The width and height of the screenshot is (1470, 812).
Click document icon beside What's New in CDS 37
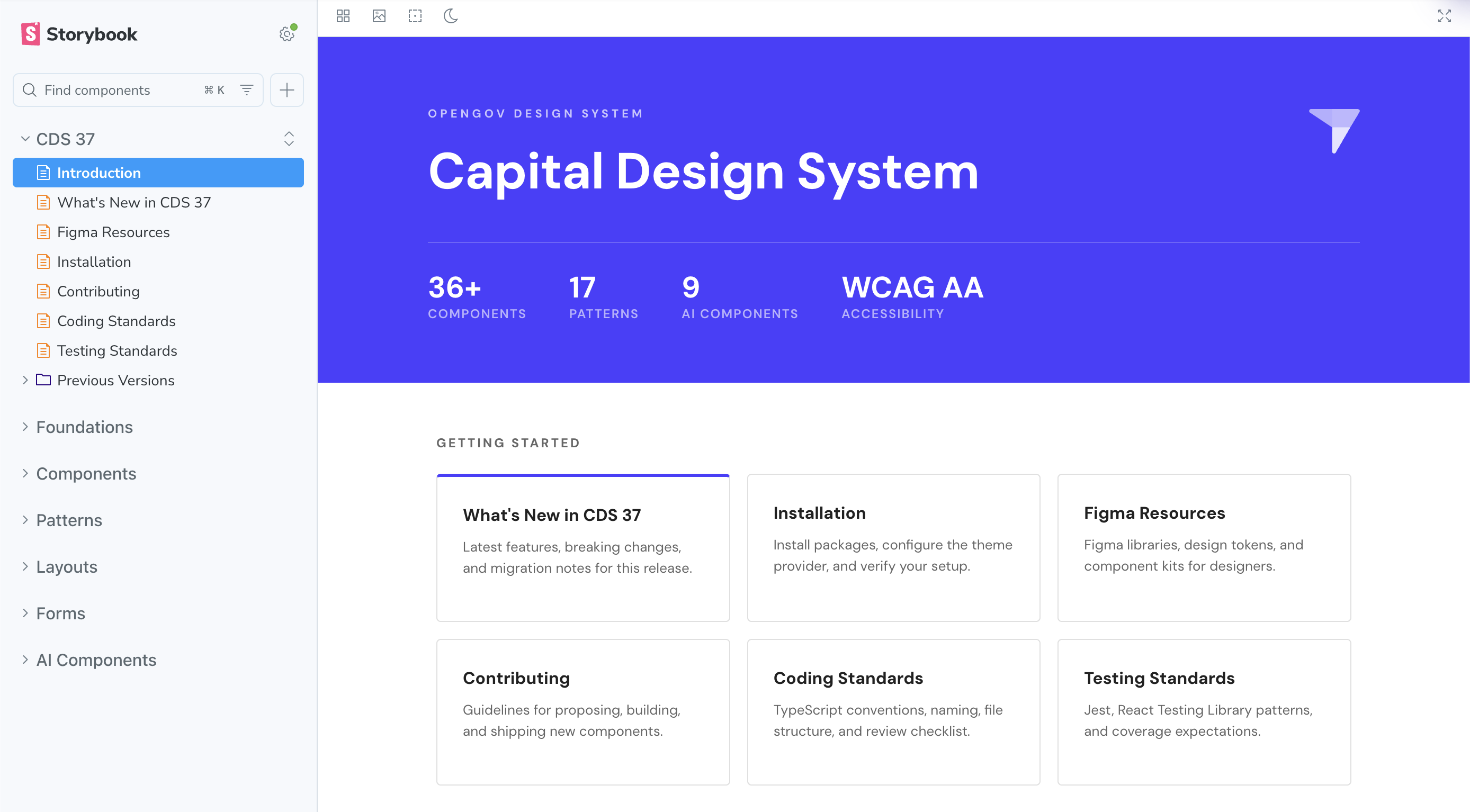tap(43, 202)
